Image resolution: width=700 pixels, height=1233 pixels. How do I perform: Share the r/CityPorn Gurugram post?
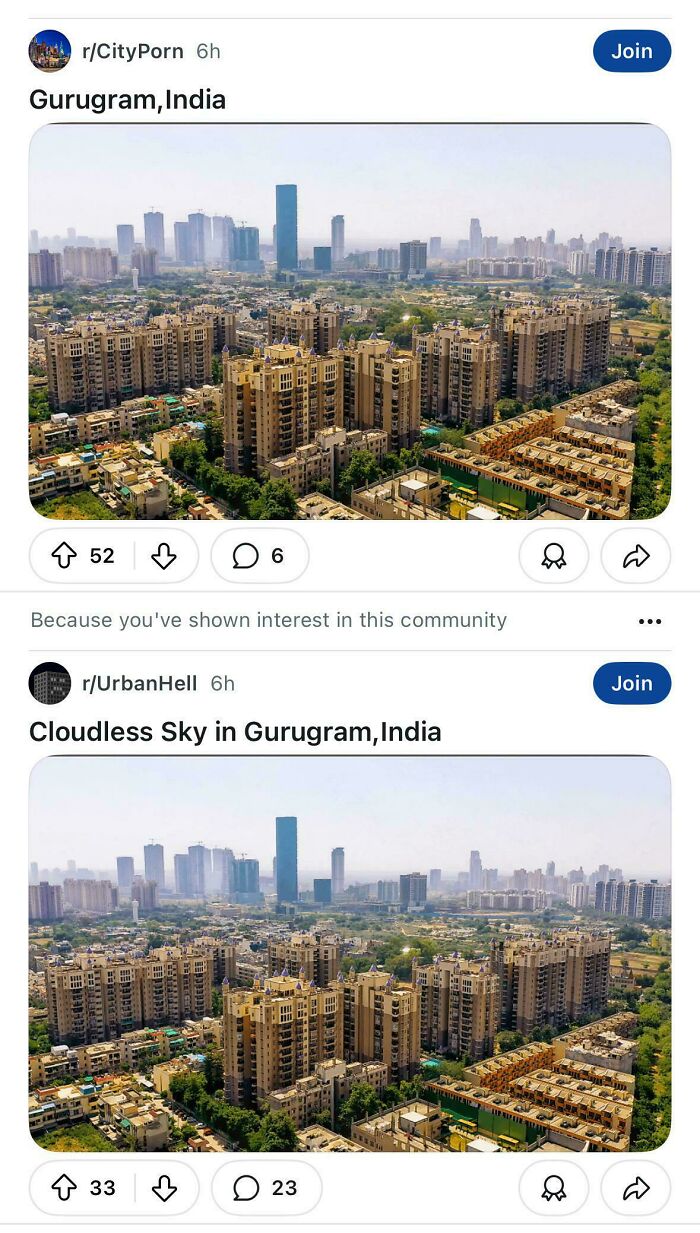pyautogui.click(x=636, y=556)
